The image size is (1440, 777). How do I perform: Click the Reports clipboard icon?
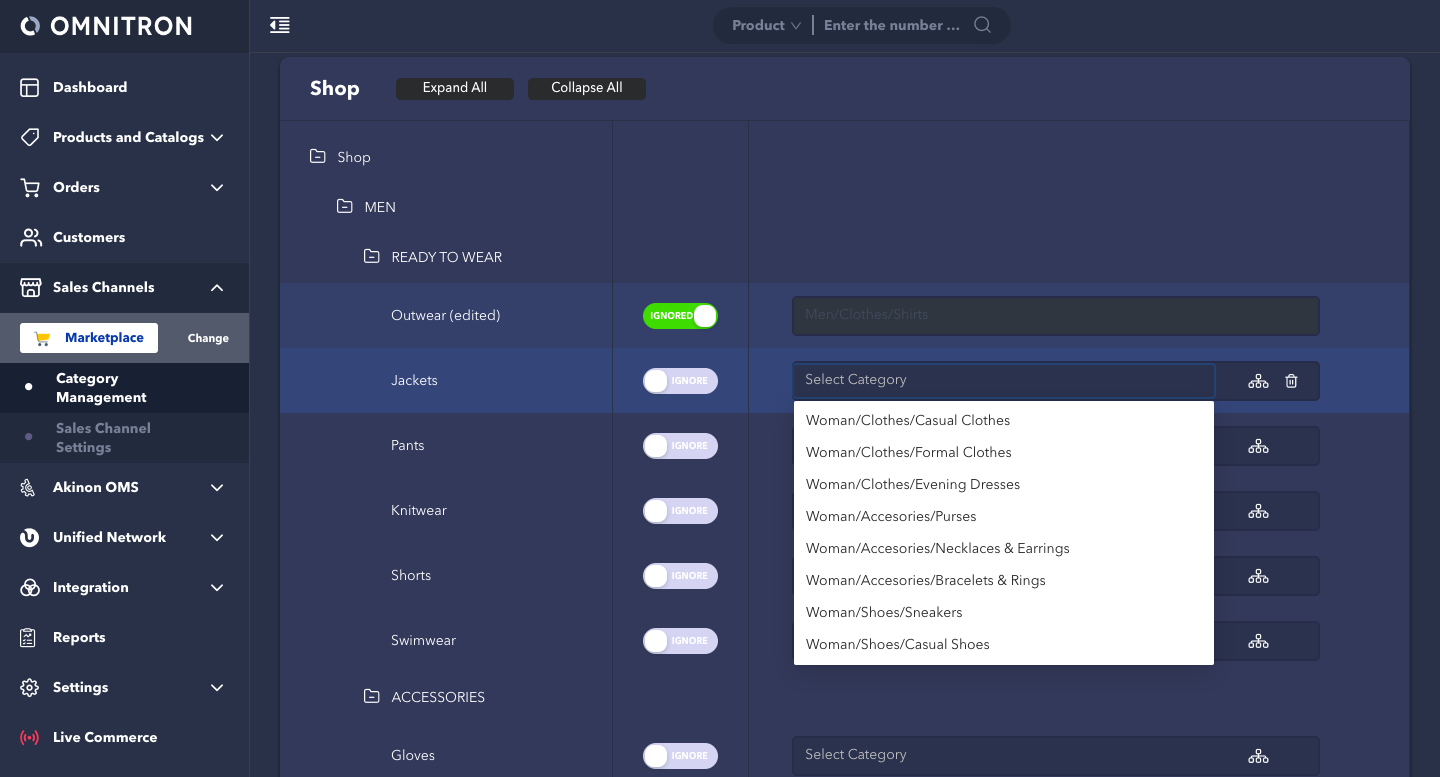pos(30,638)
